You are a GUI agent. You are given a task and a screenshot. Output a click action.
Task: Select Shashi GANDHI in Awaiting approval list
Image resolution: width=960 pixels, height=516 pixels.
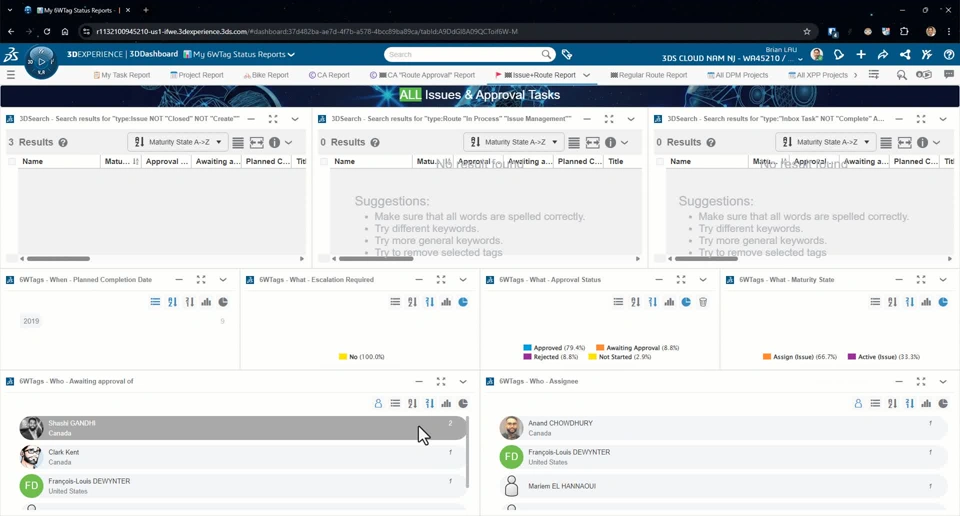pyautogui.click(x=242, y=428)
